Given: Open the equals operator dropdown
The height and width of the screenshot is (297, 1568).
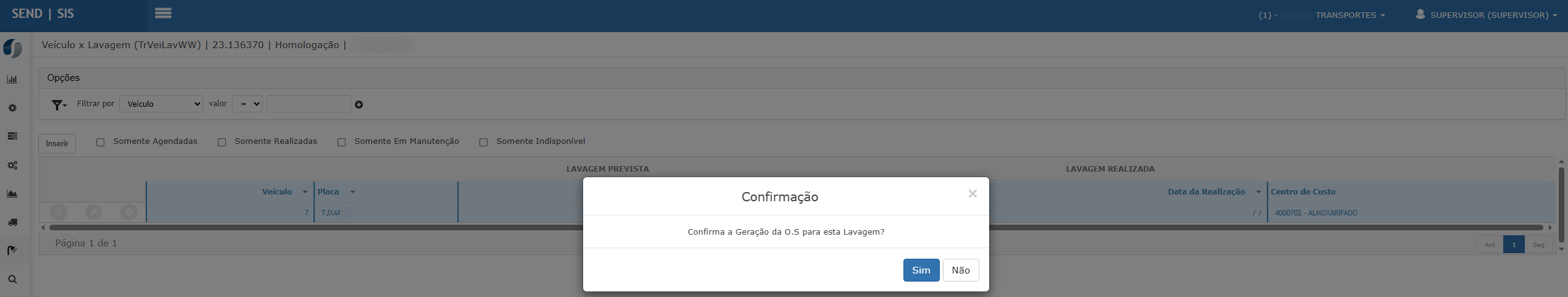Looking at the screenshot, I should [x=247, y=104].
